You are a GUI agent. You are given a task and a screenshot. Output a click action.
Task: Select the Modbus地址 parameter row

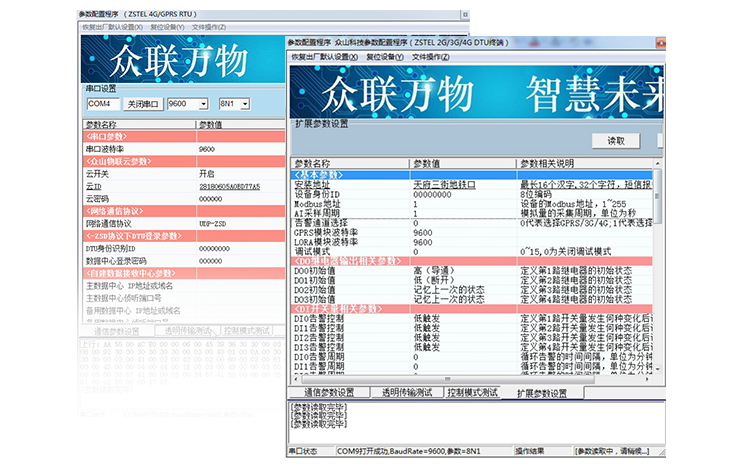click(471, 204)
